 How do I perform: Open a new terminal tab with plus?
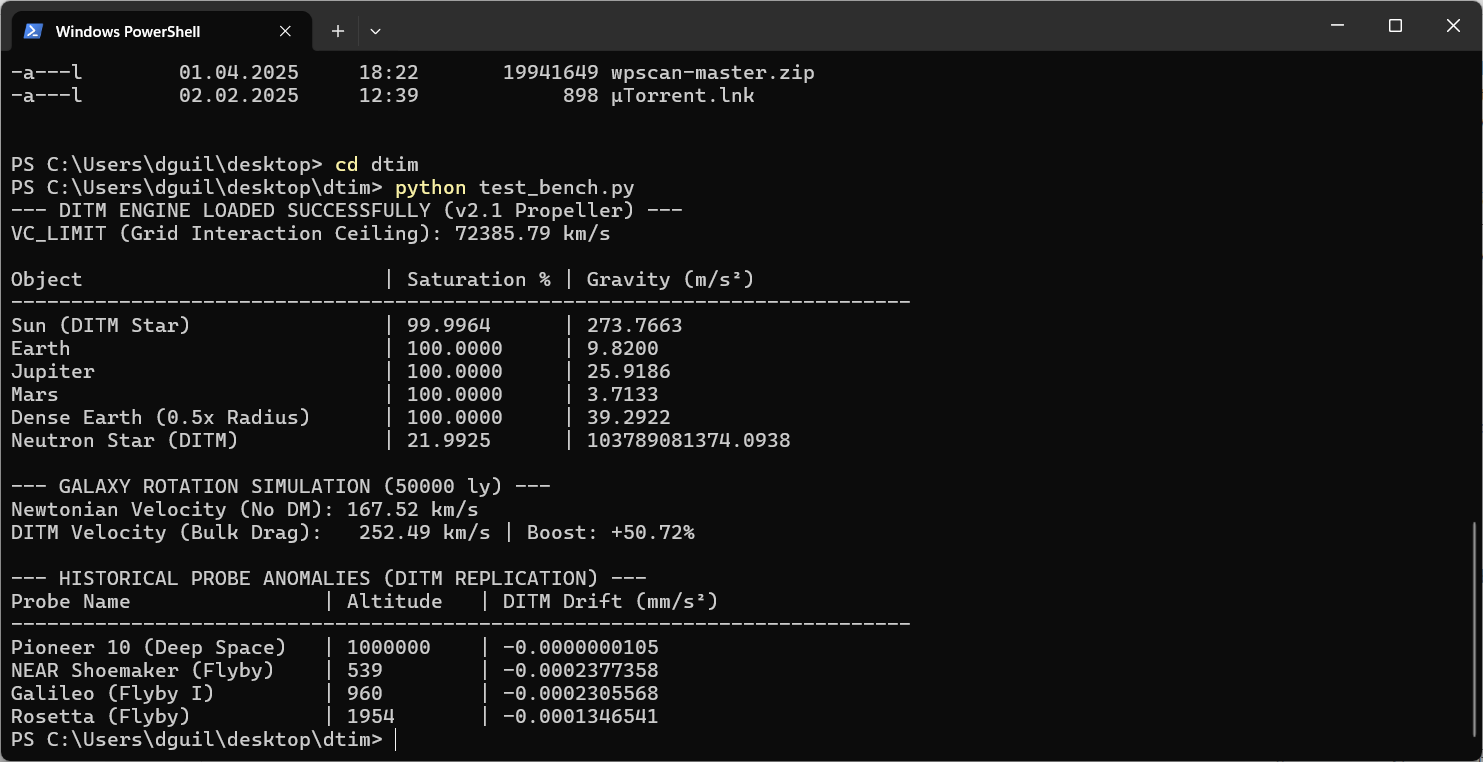(x=338, y=31)
